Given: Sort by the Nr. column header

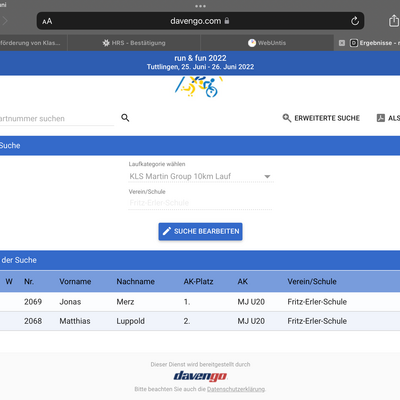Looking at the screenshot, I should click(29, 282).
